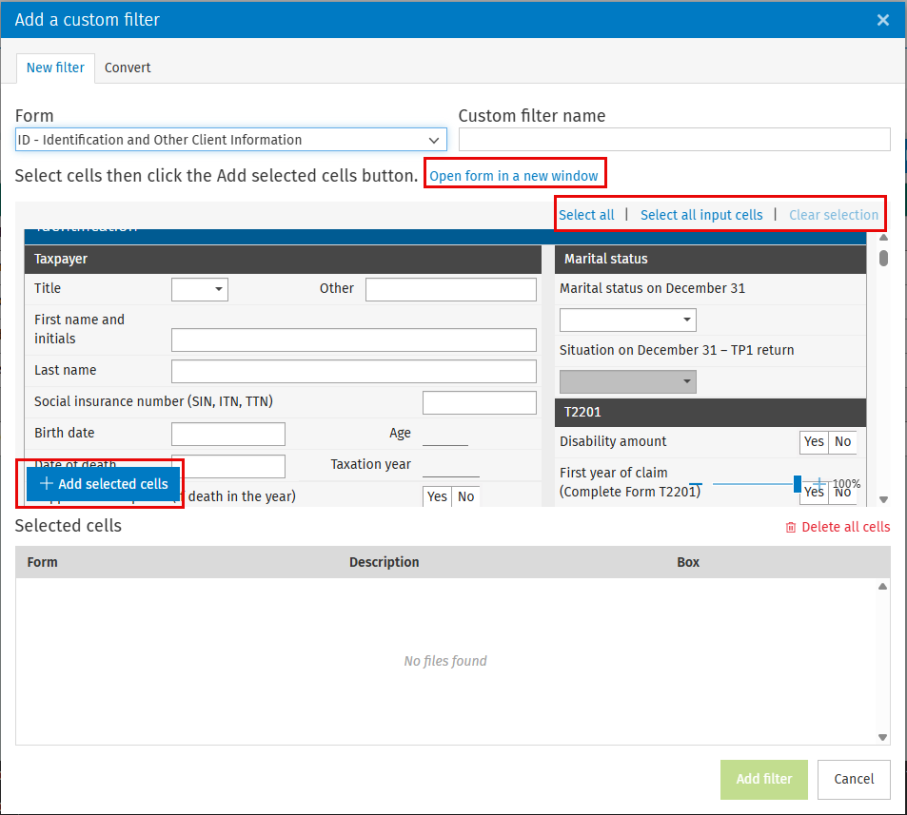Click the form preview scroll up arrow
907x815 pixels.
pyautogui.click(x=883, y=238)
